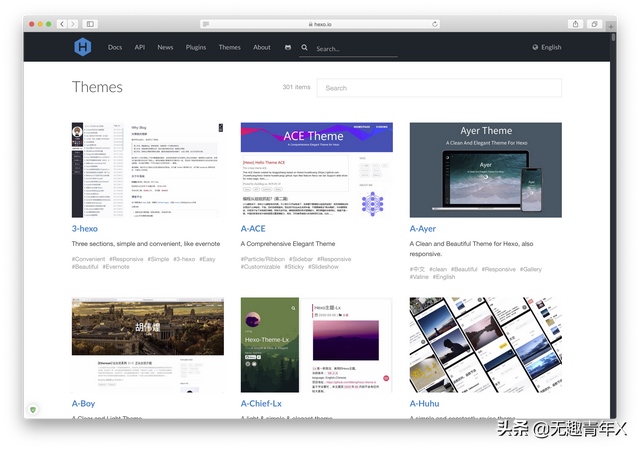Click the #Valine tag
The image size is (640, 450).
[419, 277]
